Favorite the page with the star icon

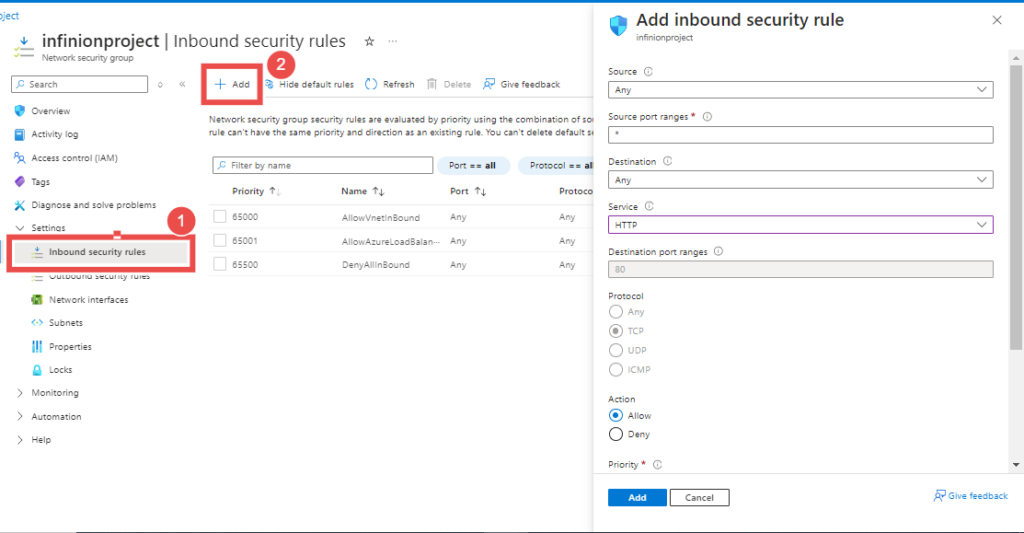[369, 41]
